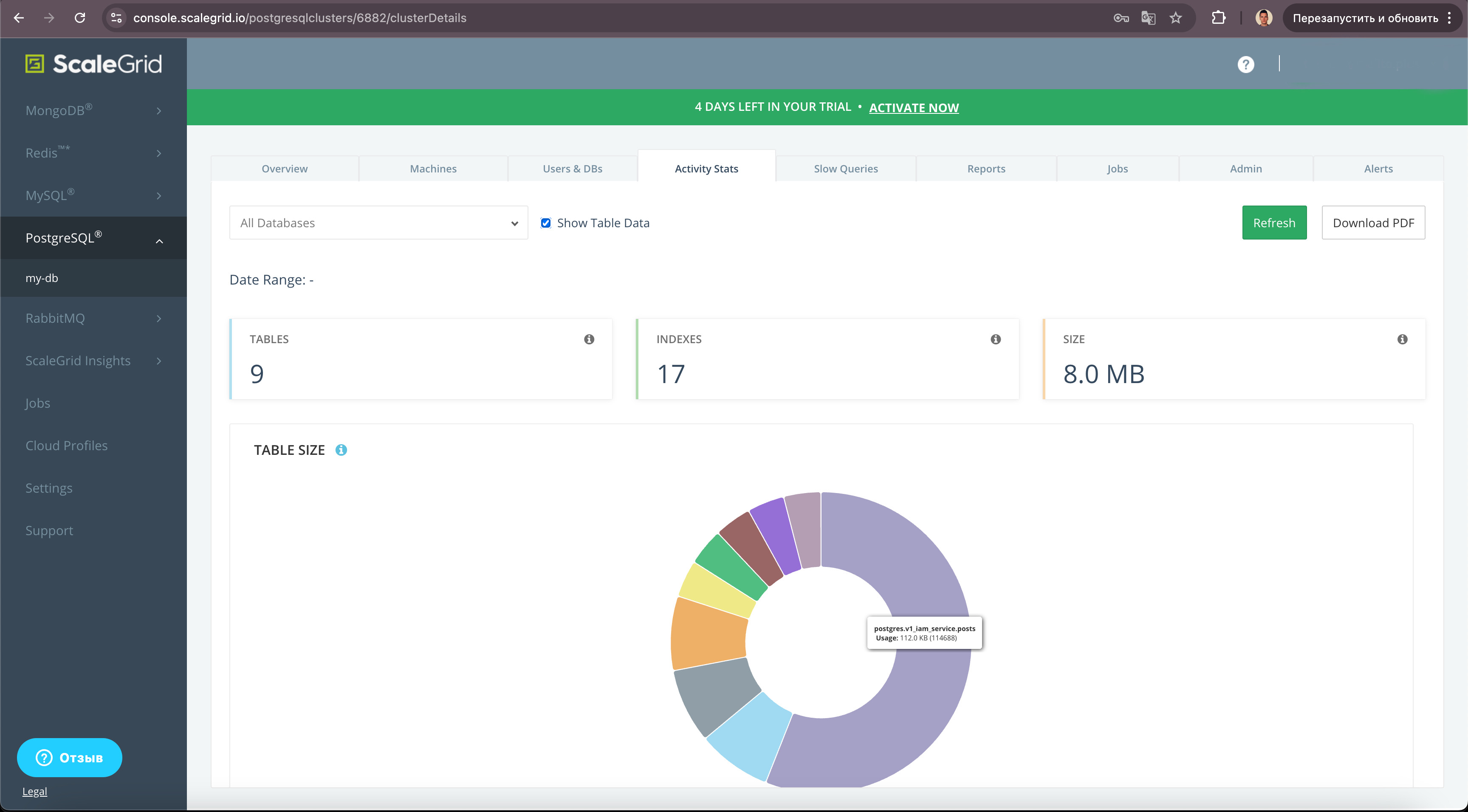The height and width of the screenshot is (812, 1468).
Task: Open Jobs in the left sidebar
Action: 38,403
